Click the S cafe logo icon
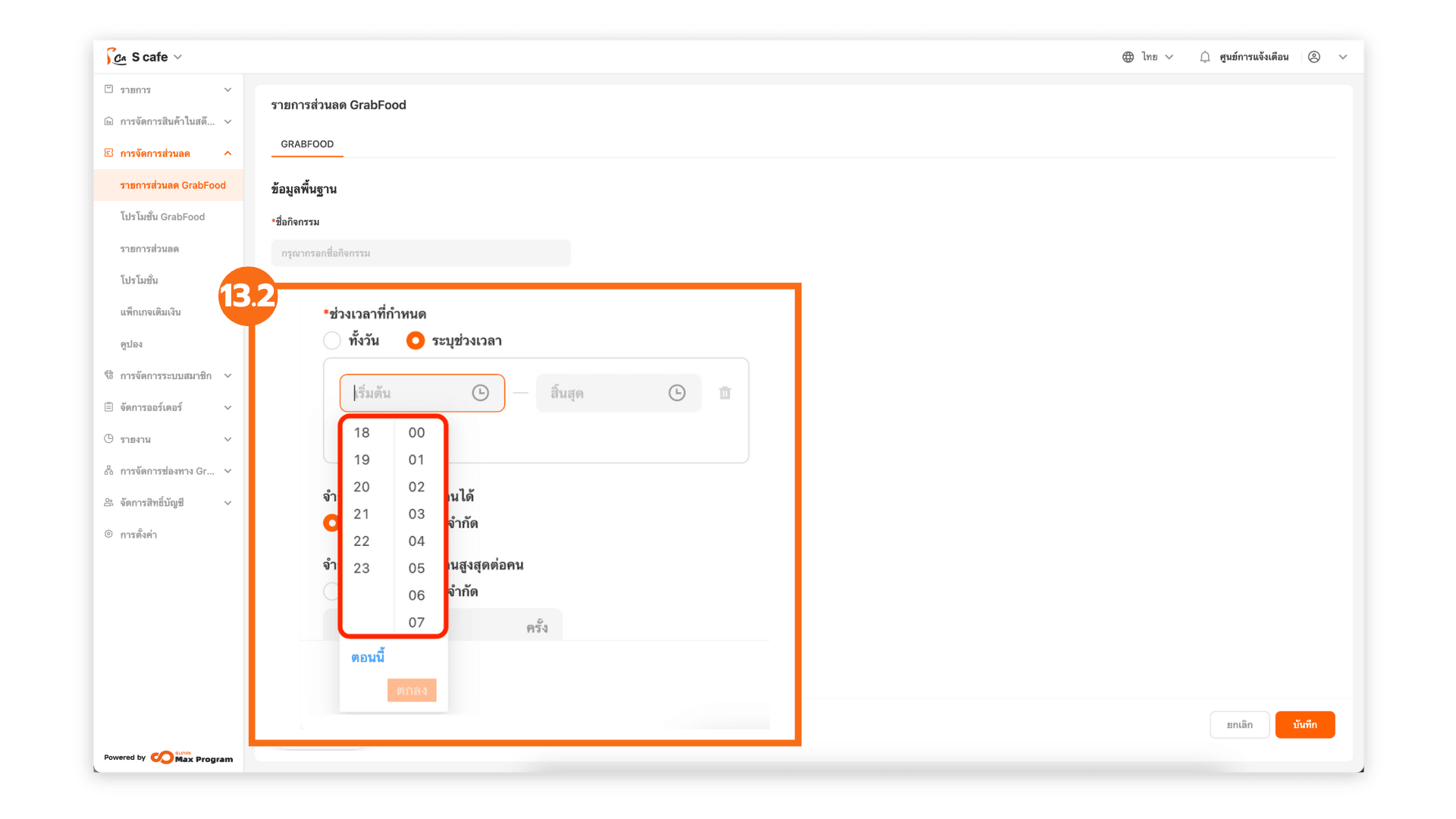Viewport: 1456px width, 819px height. coord(116,57)
